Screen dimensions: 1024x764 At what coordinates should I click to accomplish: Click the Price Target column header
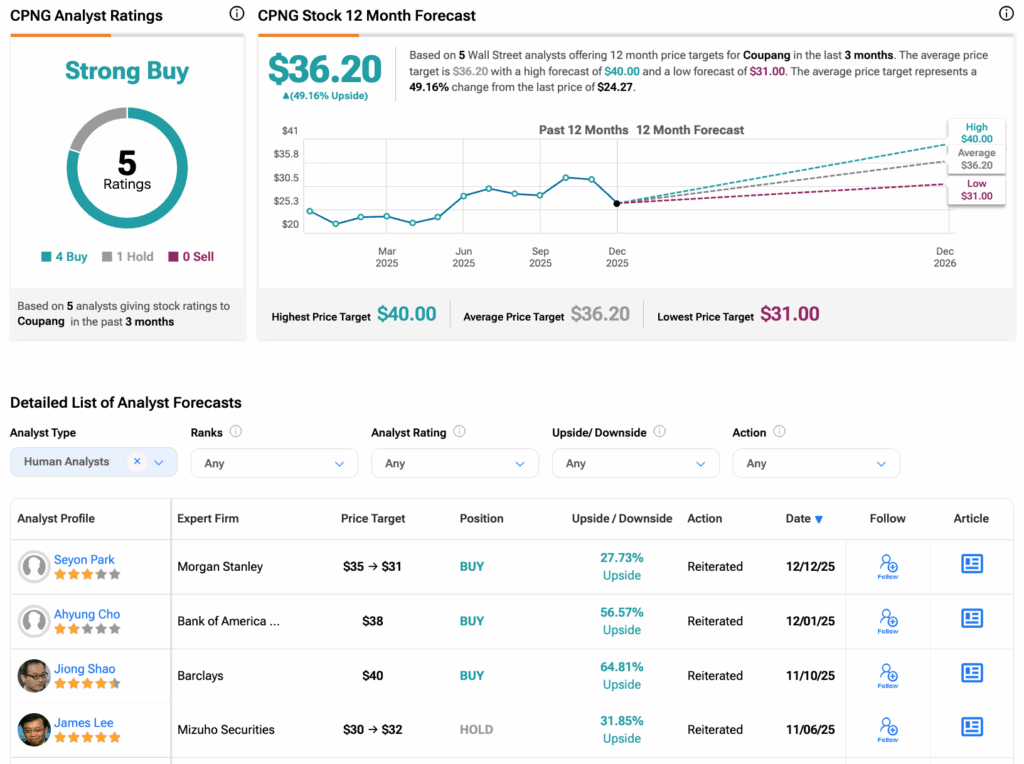[x=372, y=519]
